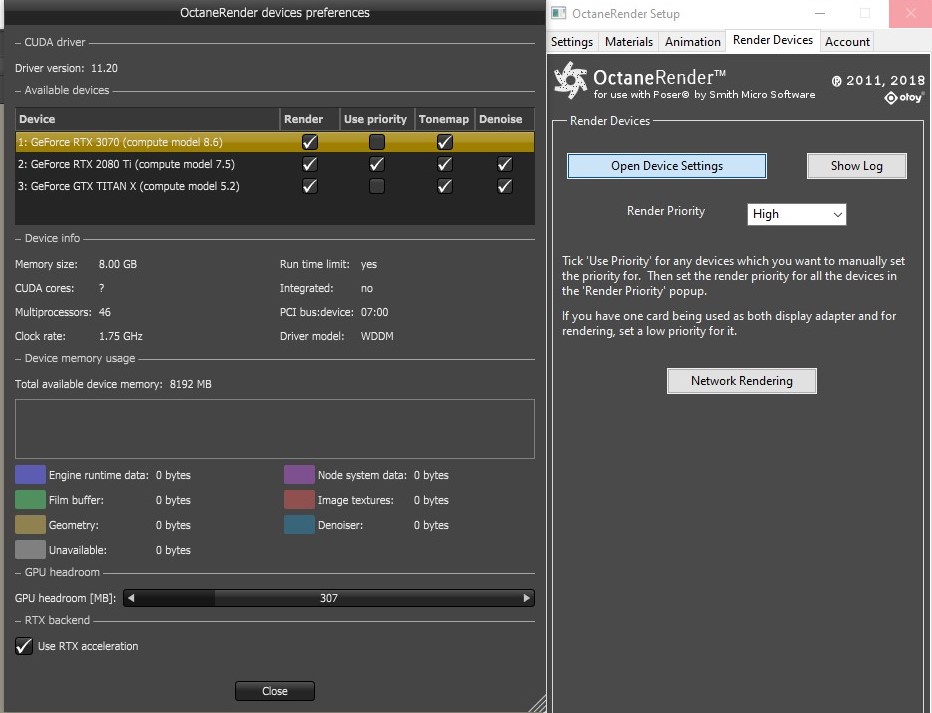Toggle Tonemap checkbox for GeForce RTX 2080 Ti
This screenshot has width=932, height=713.
[x=445, y=164]
